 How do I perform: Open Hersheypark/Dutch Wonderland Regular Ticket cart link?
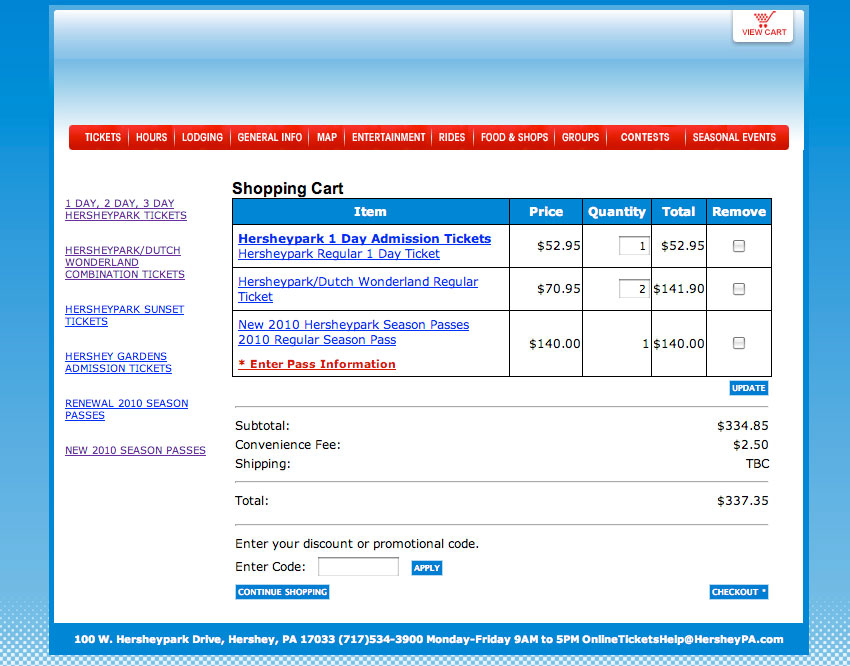[358, 289]
